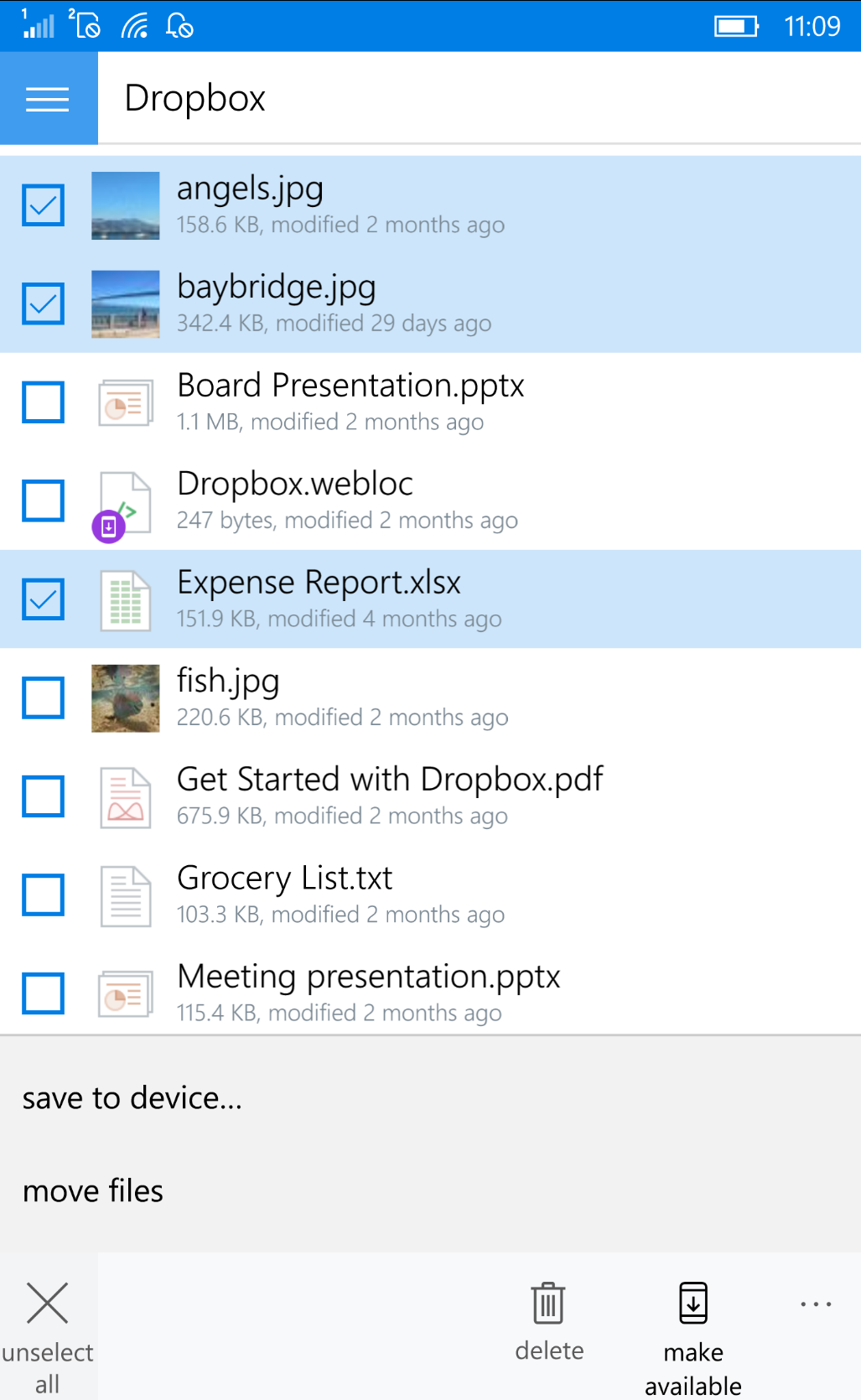The image size is (861, 1400).
Task: Check the Meeting presentation.pptx checkbox
Action: point(43,993)
